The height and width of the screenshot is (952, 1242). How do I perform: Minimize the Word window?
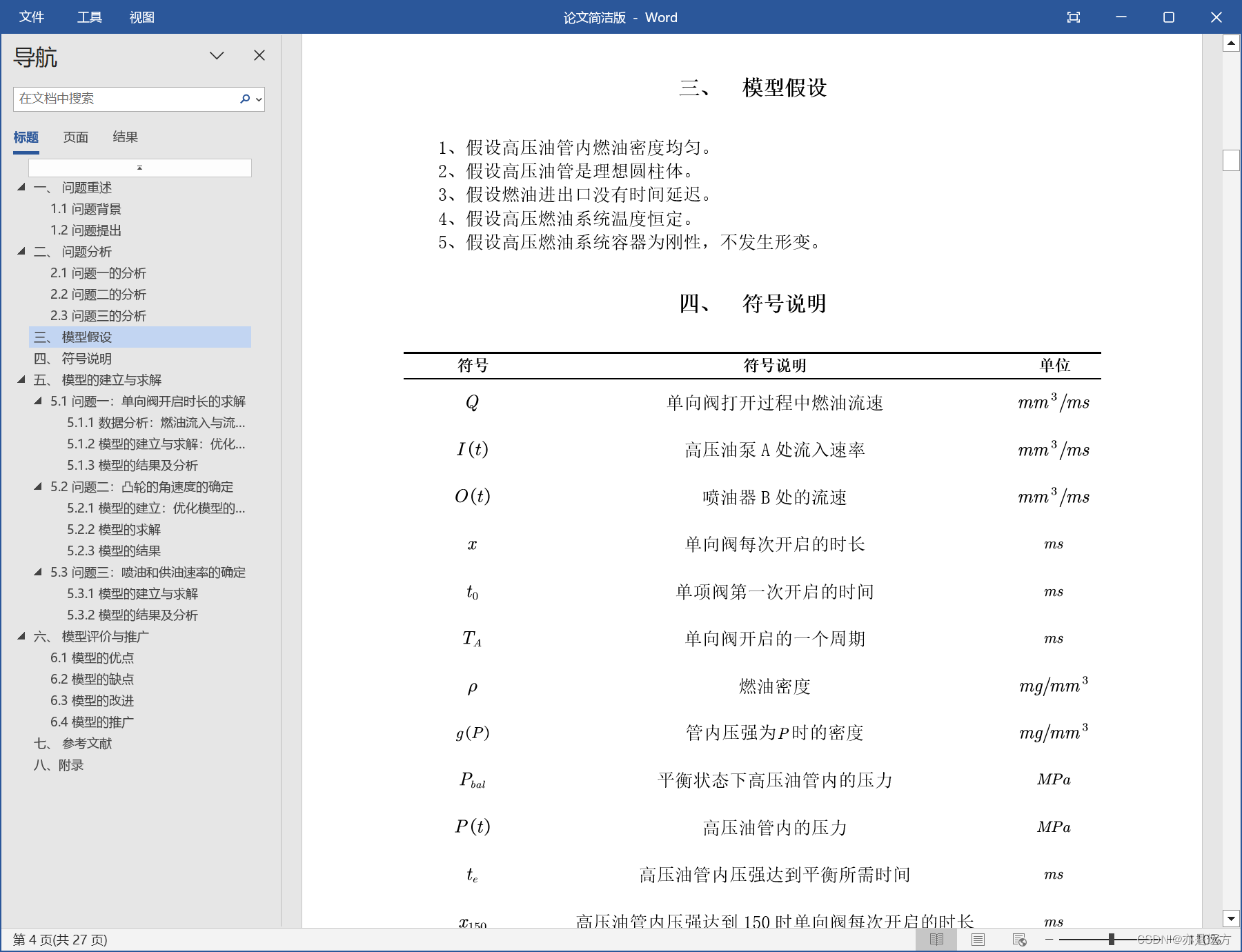click(x=1121, y=17)
